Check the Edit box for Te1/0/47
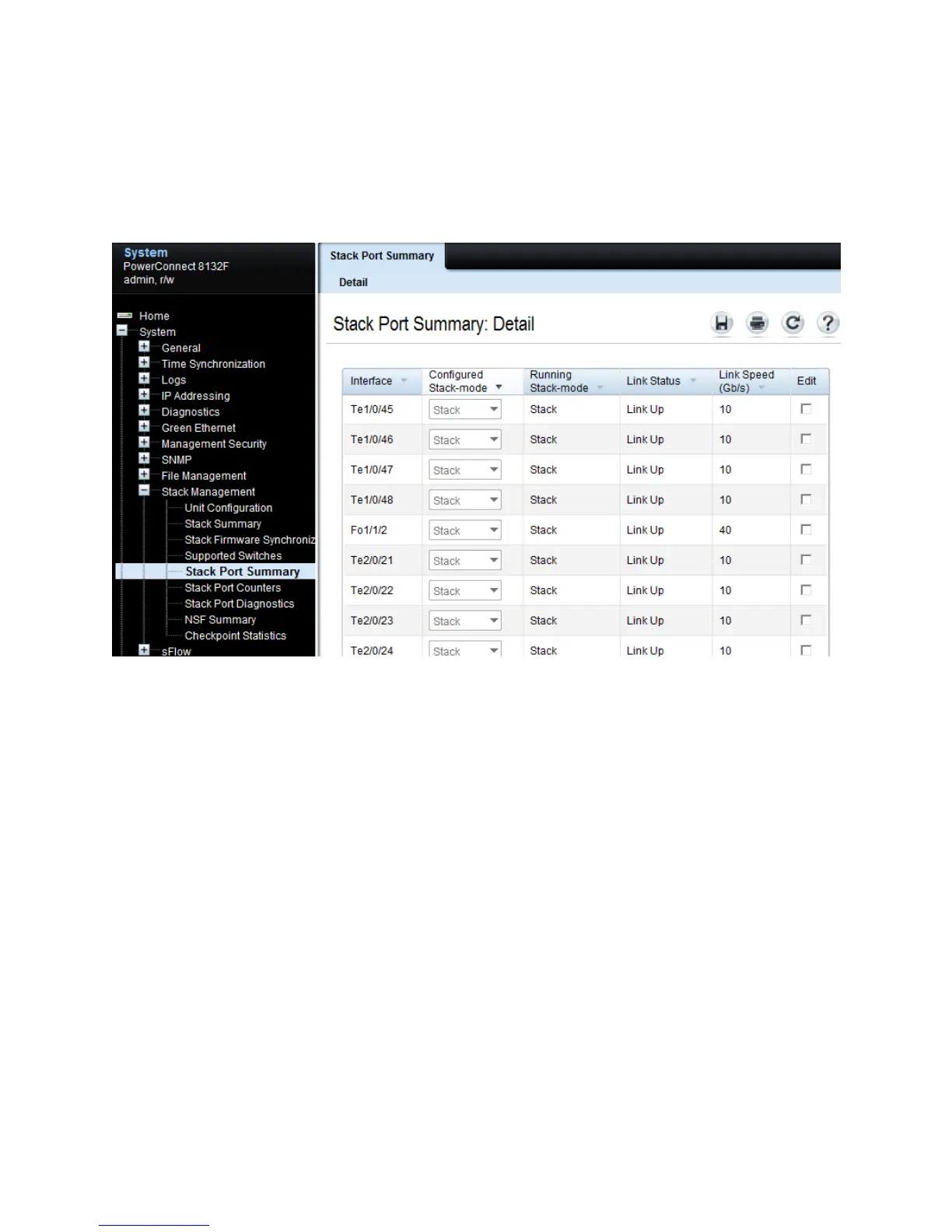952x1232 pixels. pyautogui.click(x=806, y=469)
